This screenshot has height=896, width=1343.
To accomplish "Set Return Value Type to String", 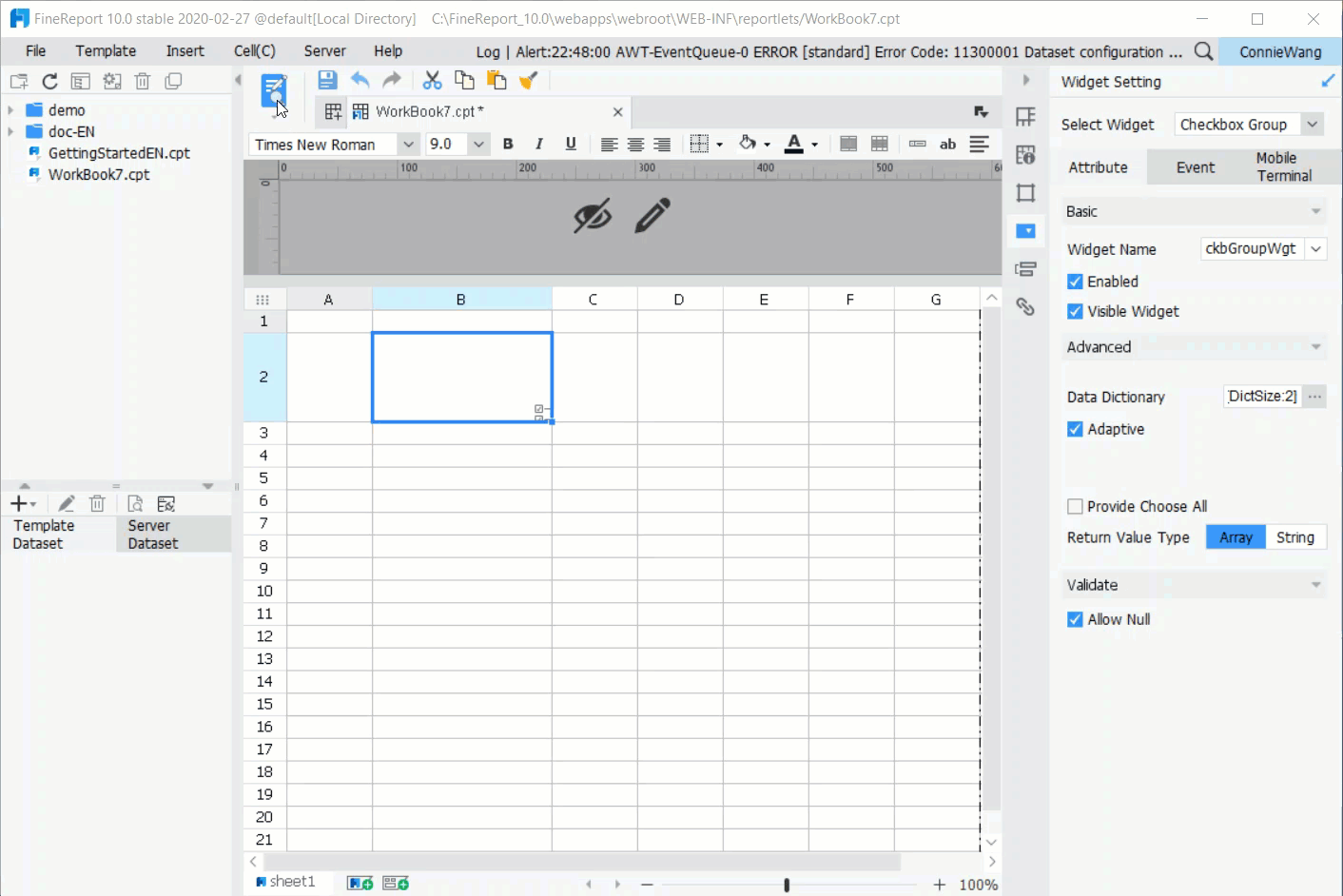I will [x=1295, y=536].
